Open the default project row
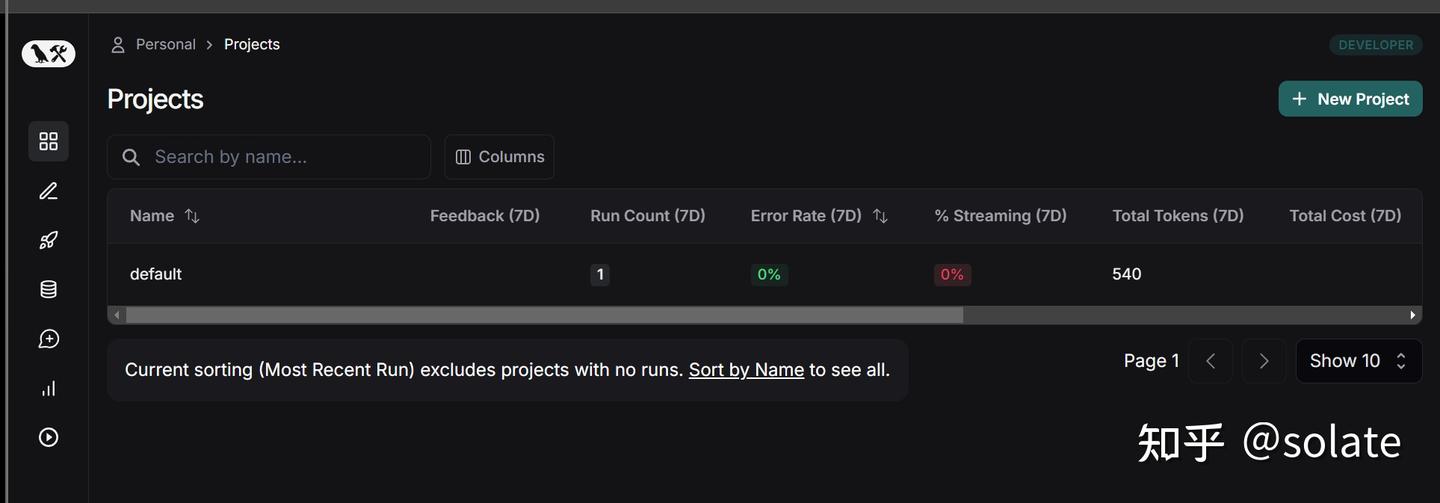Viewport: 1440px width, 503px height. 764,274
